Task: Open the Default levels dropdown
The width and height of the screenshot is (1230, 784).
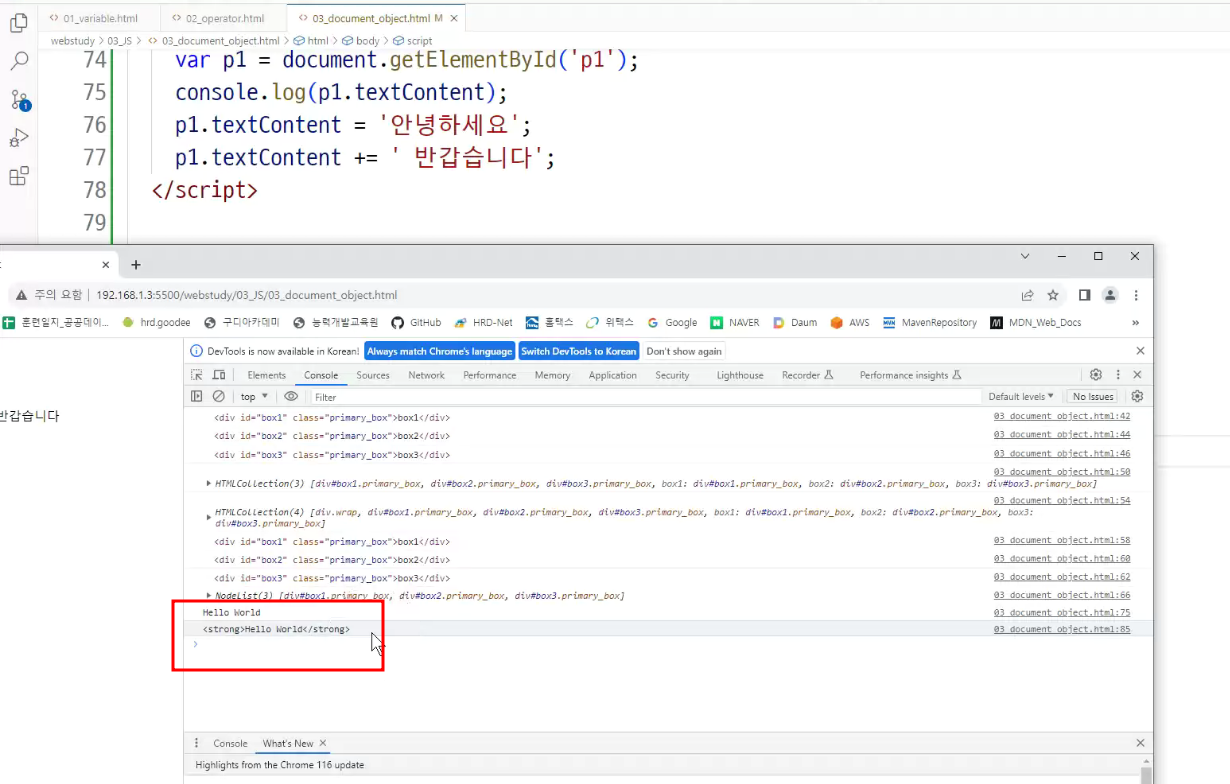Action: pyautogui.click(x=1021, y=397)
